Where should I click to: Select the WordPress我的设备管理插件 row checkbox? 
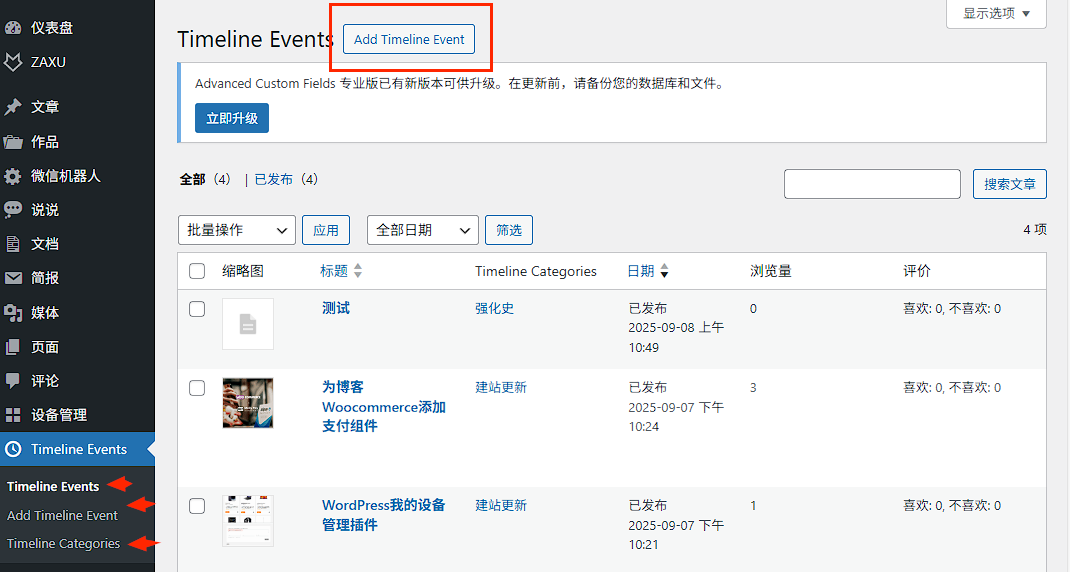(197, 506)
